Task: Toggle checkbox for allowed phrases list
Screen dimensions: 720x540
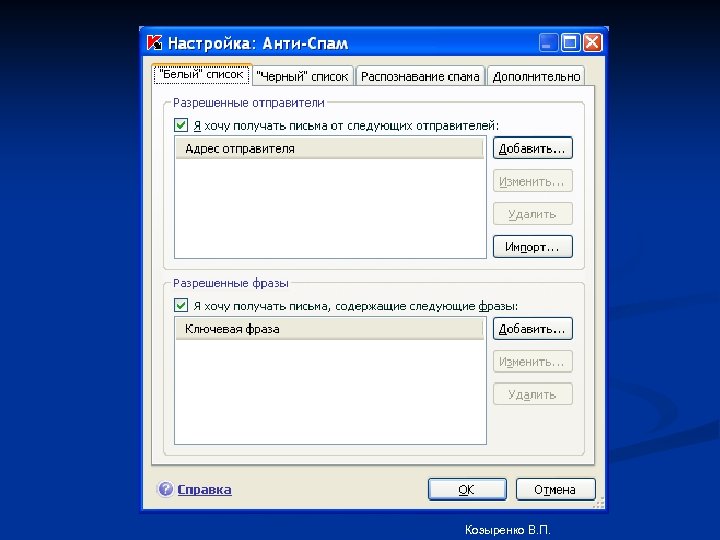Action: pos(181,305)
